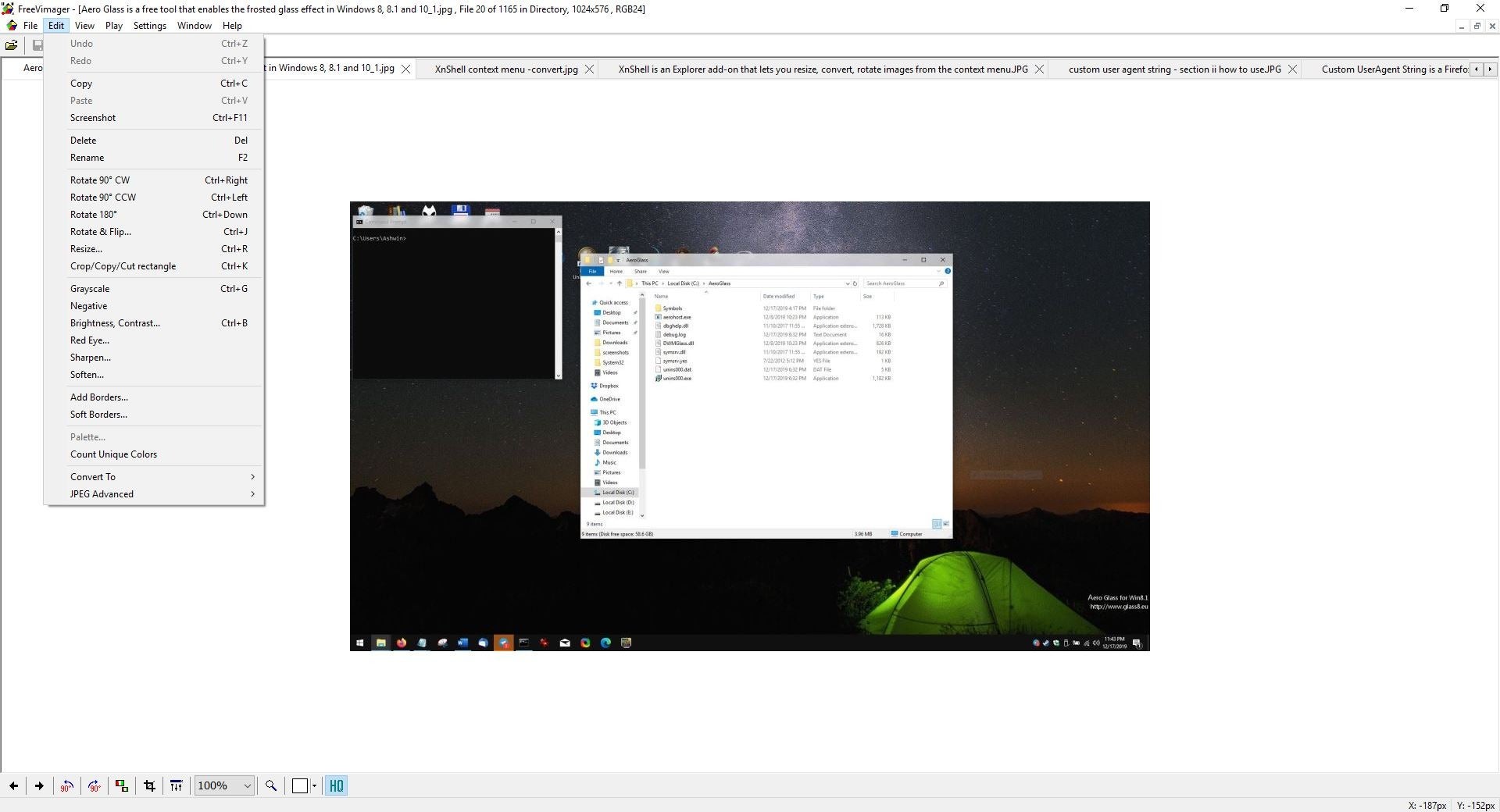1500x812 pixels.
Task: Switch to XnShell context menu -convert.jpg tab
Action: (x=506, y=69)
